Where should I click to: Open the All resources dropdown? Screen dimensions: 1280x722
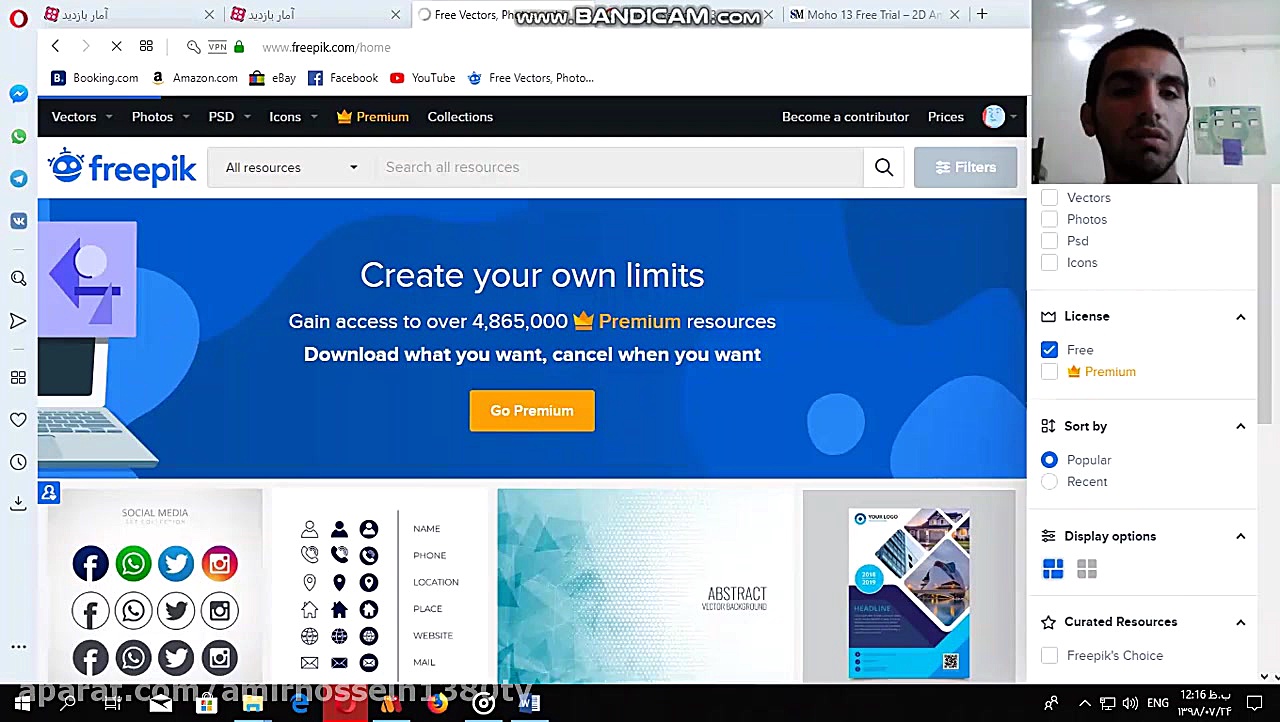(x=291, y=167)
